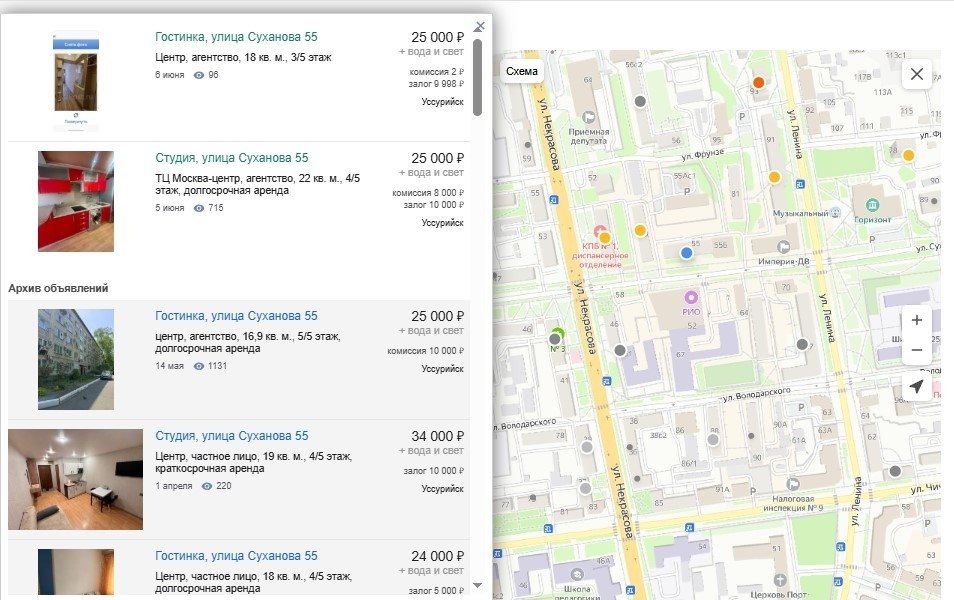954x600 pixels.
Task: Click text комиссия 8 000 ₽
Action: (428, 193)
